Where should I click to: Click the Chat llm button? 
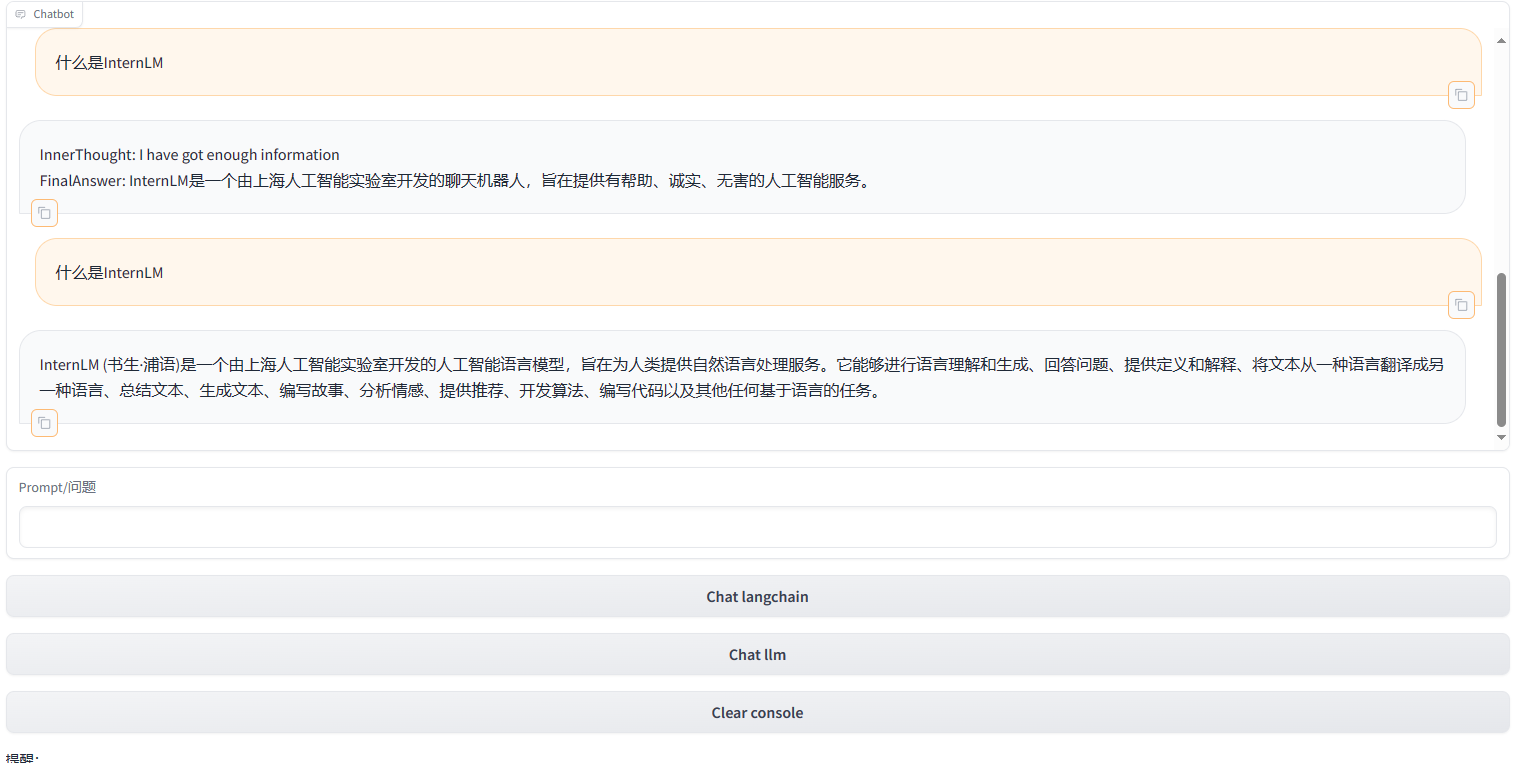[x=757, y=655]
